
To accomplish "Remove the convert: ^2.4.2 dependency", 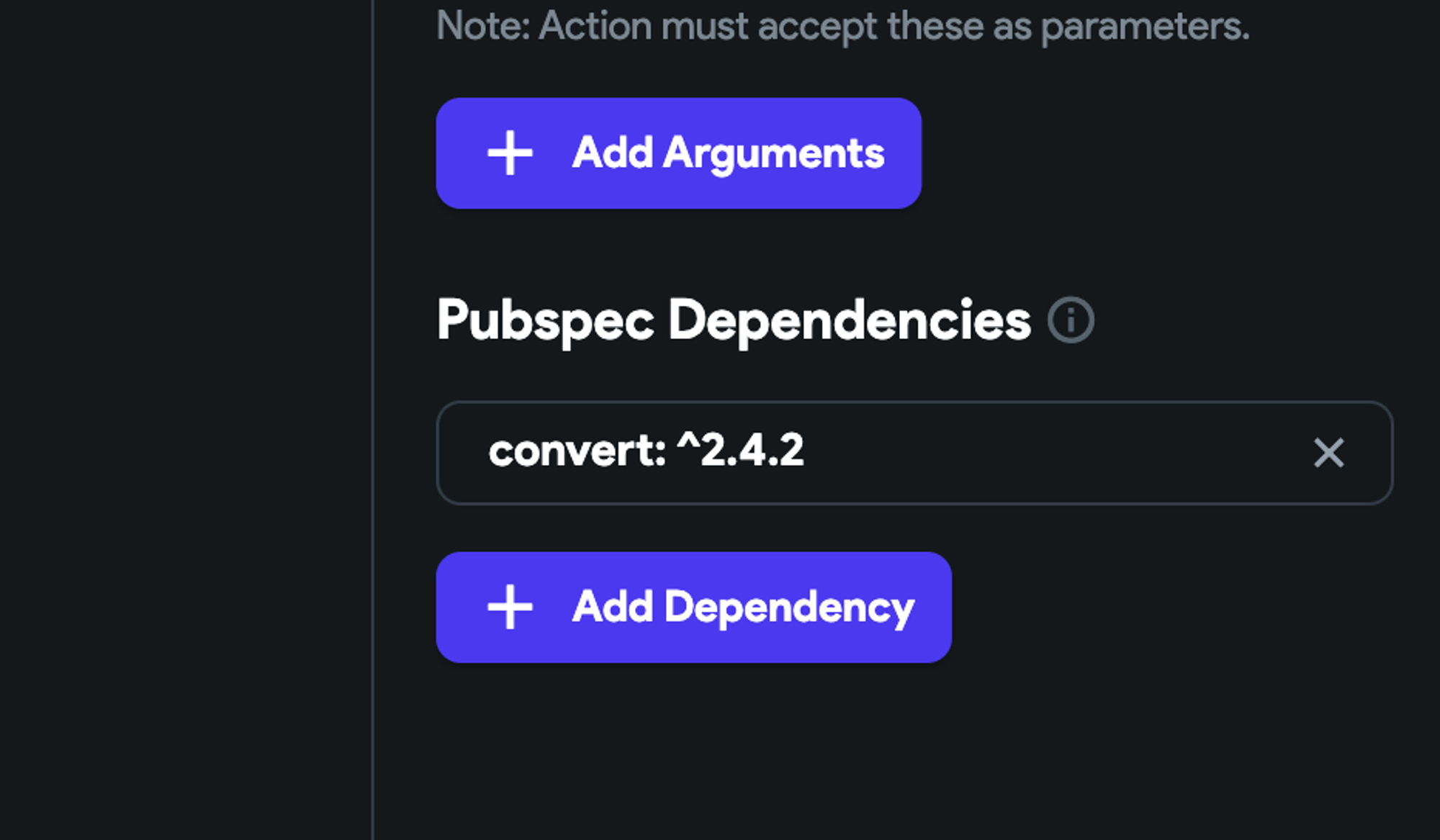I will [1328, 453].
